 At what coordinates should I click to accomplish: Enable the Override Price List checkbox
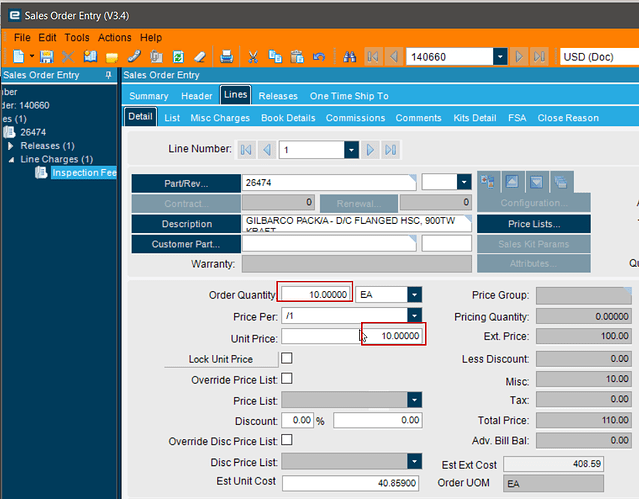pyautogui.click(x=287, y=379)
